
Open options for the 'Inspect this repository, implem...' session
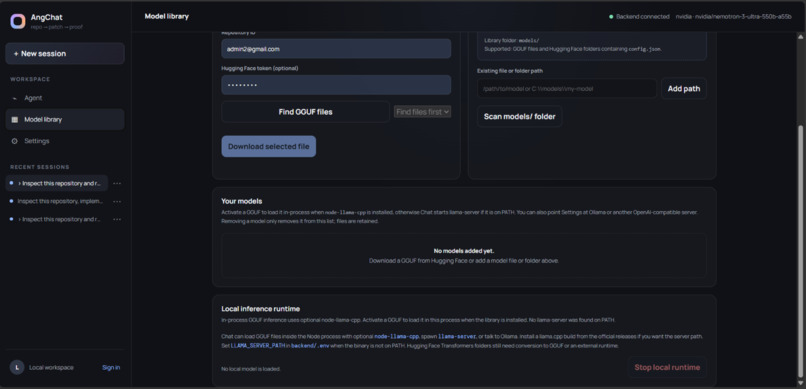(117, 201)
